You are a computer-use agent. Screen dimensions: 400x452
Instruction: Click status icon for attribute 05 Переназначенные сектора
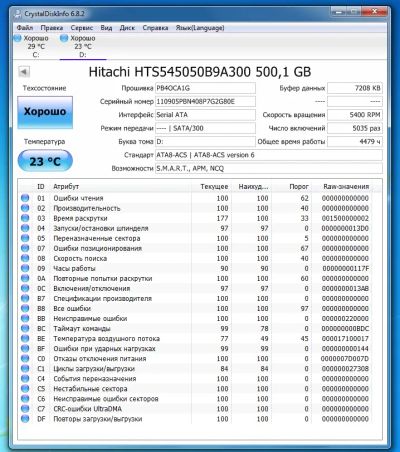(25, 238)
